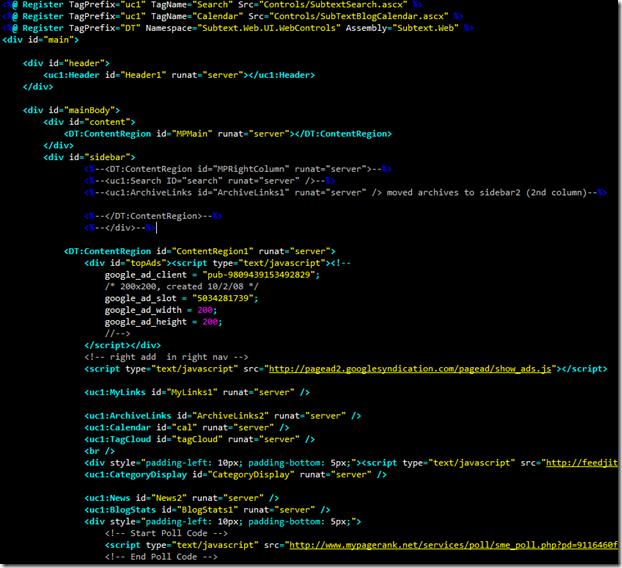This screenshot has height=568, width=622.
Task: Click the googlesyndication show_ads.js URL link
Action: click(x=410, y=369)
